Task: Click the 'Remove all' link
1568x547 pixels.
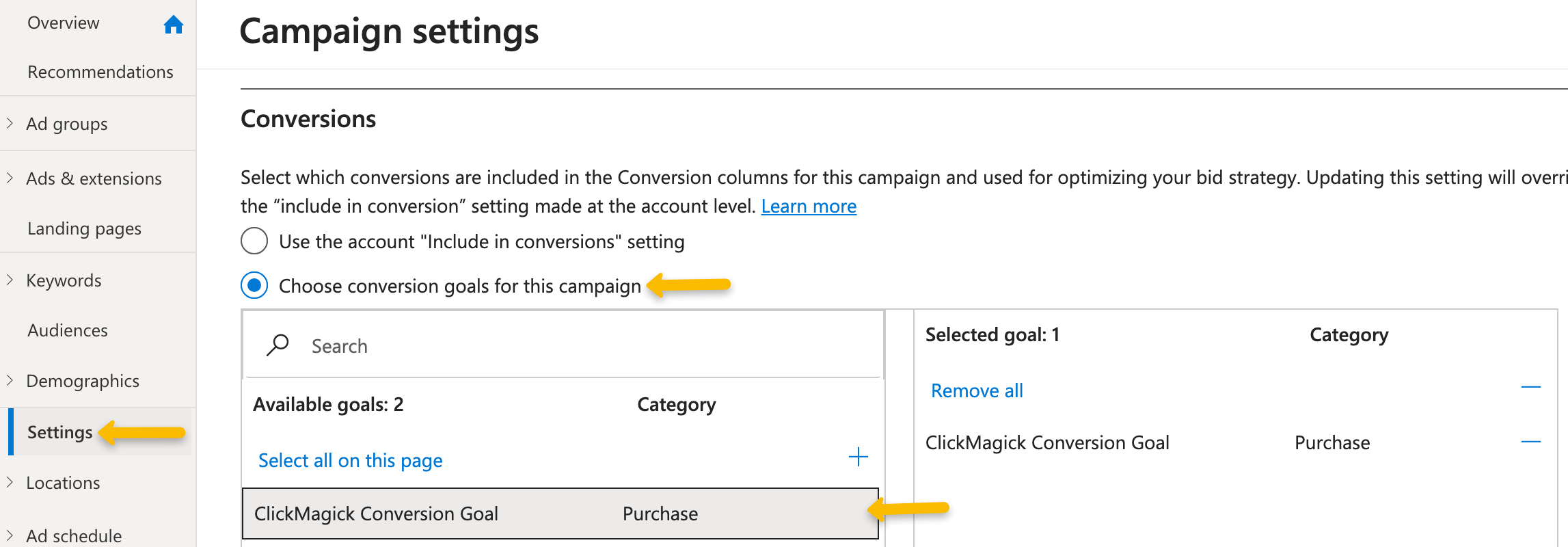Action: tap(977, 390)
